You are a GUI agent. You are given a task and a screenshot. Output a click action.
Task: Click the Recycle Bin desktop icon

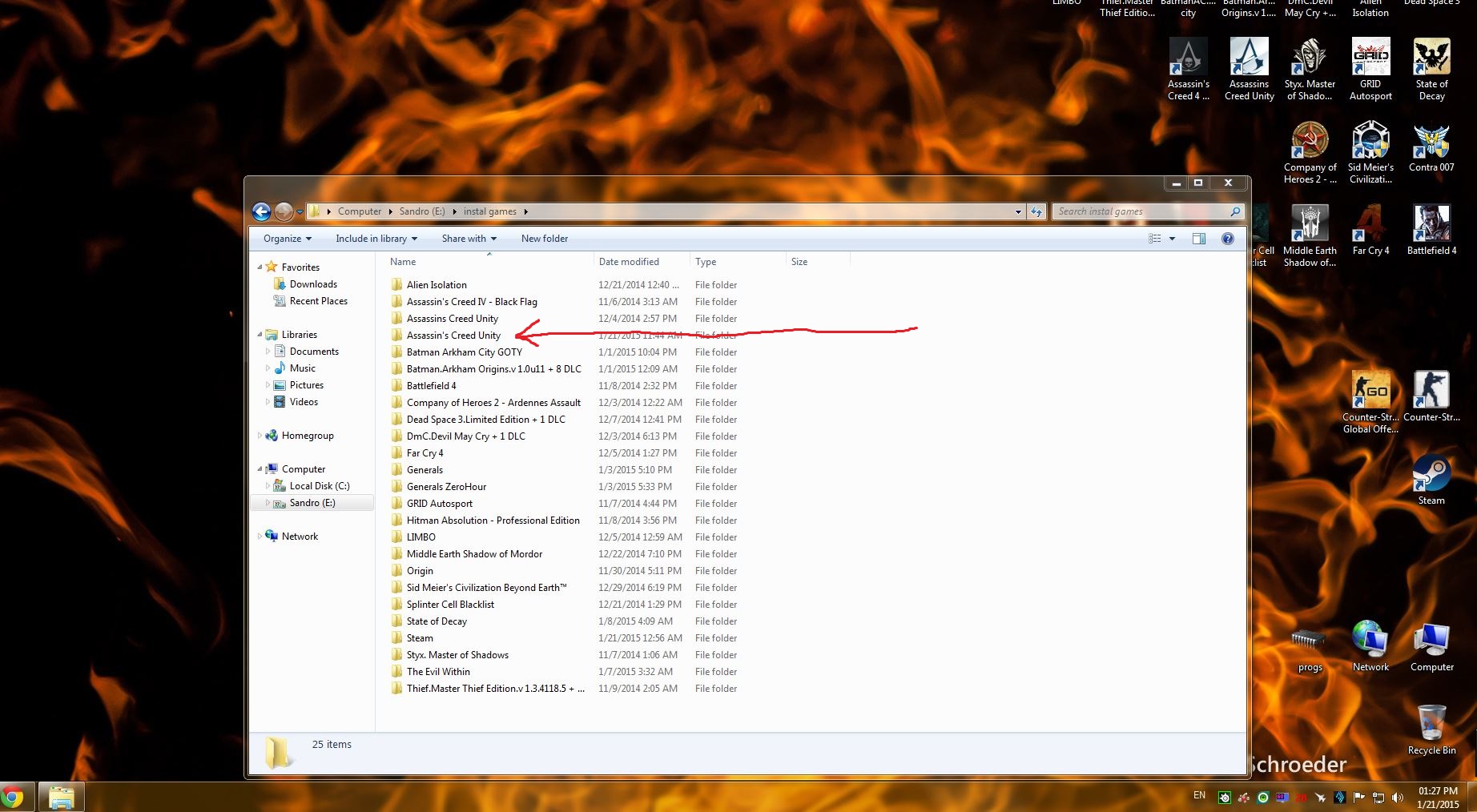point(1431,730)
